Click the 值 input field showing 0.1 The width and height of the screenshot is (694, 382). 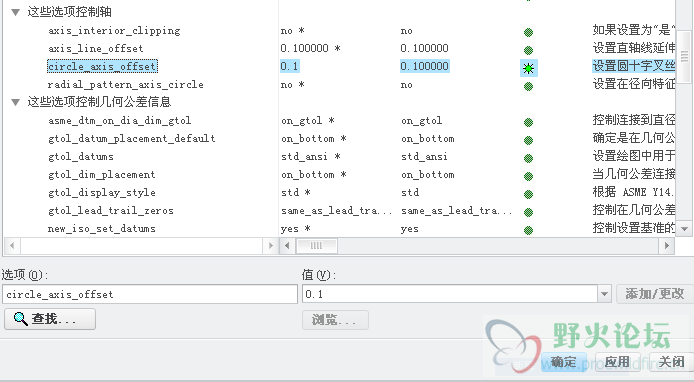[x=450, y=294]
